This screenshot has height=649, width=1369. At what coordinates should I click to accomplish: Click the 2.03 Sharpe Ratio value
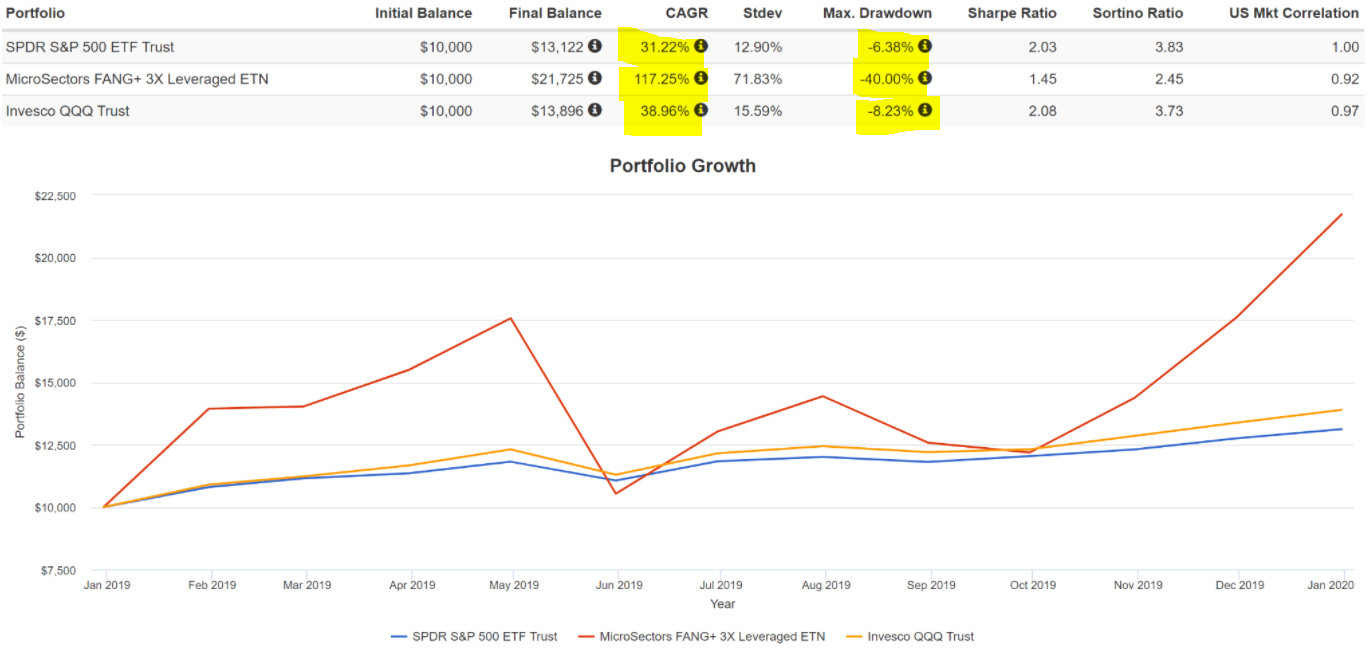pos(1042,47)
